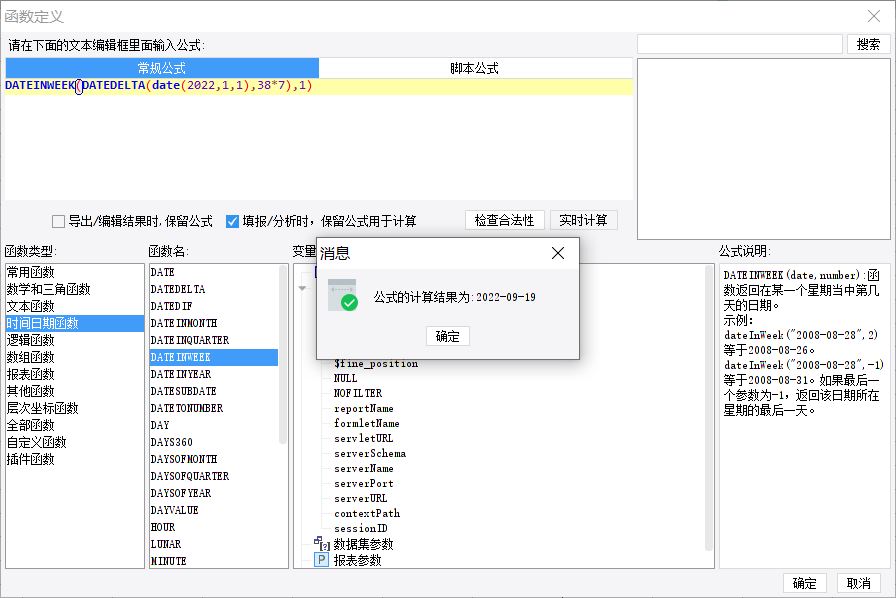Click the function search input field
Screen dimensions: 896x598
pyautogui.click(x=739, y=44)
